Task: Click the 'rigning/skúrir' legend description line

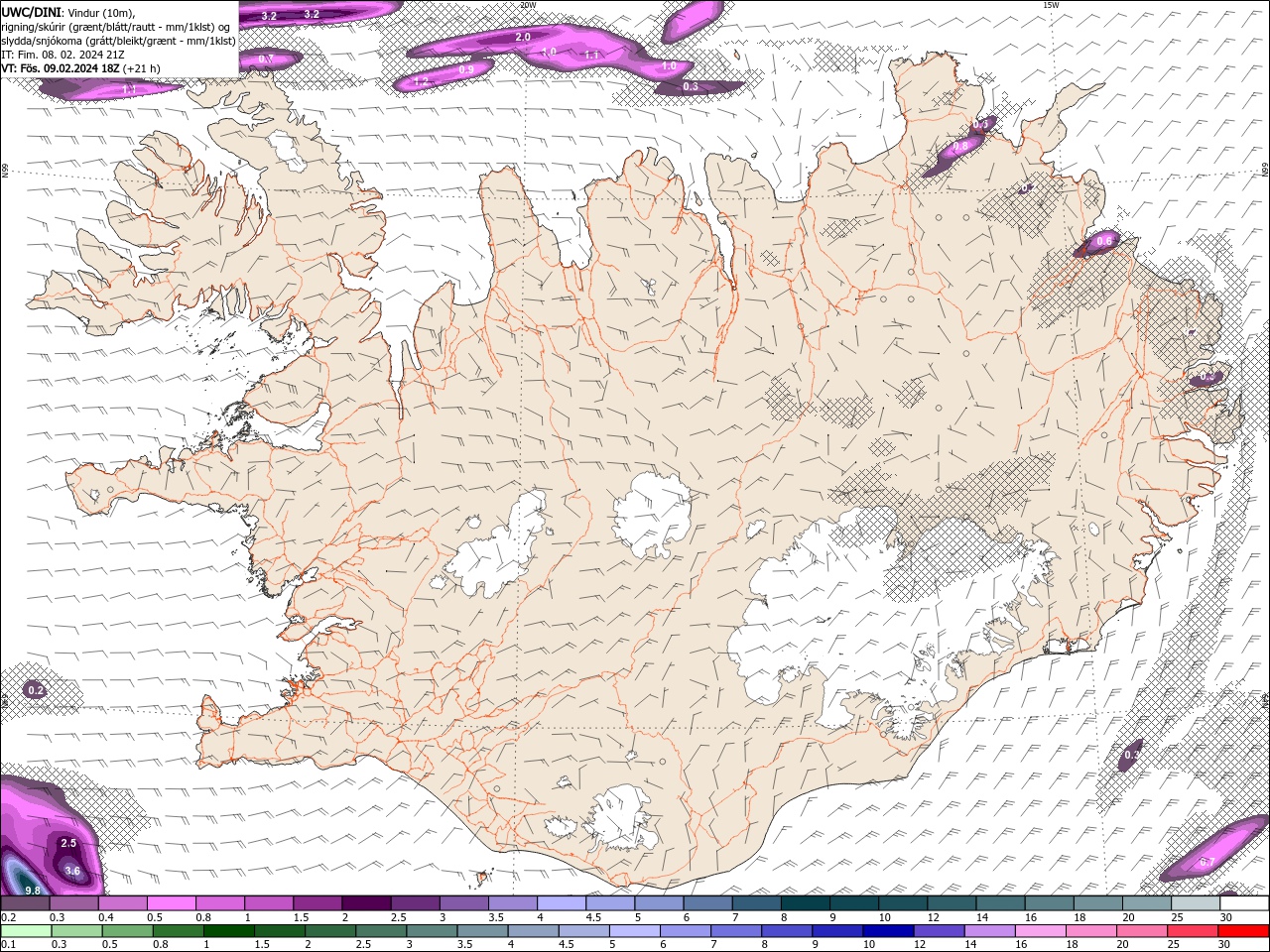Action: pyautogui.click(x=117, y=27)
